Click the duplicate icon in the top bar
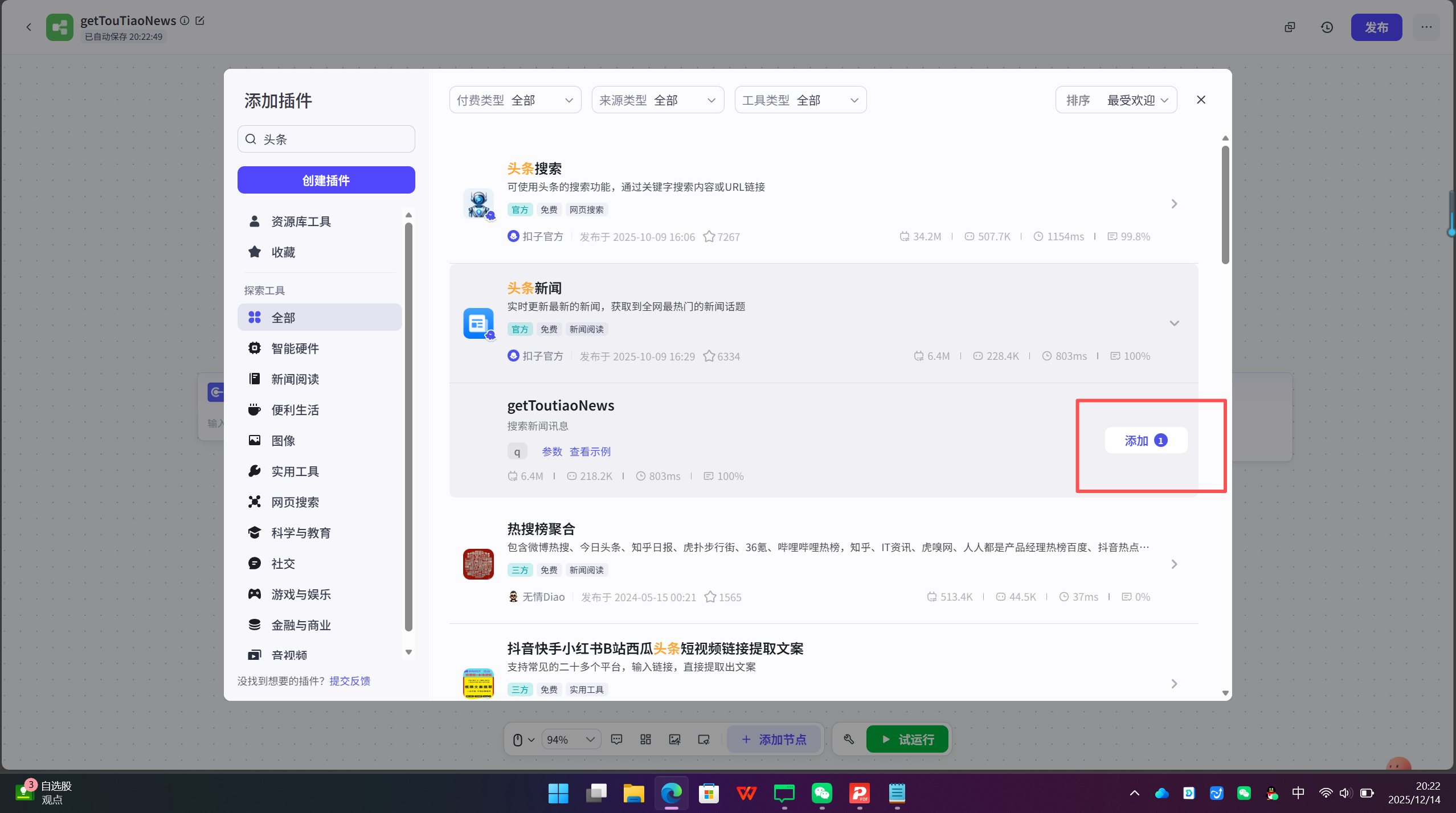The width and height of the screenshot is (1456, 813). (1290, 27)
